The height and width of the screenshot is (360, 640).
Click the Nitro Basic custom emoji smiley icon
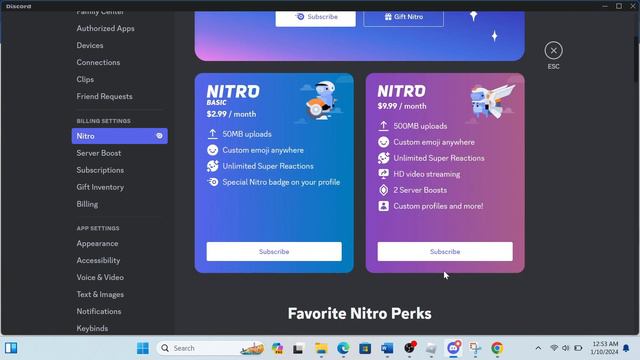coord(212,150)
